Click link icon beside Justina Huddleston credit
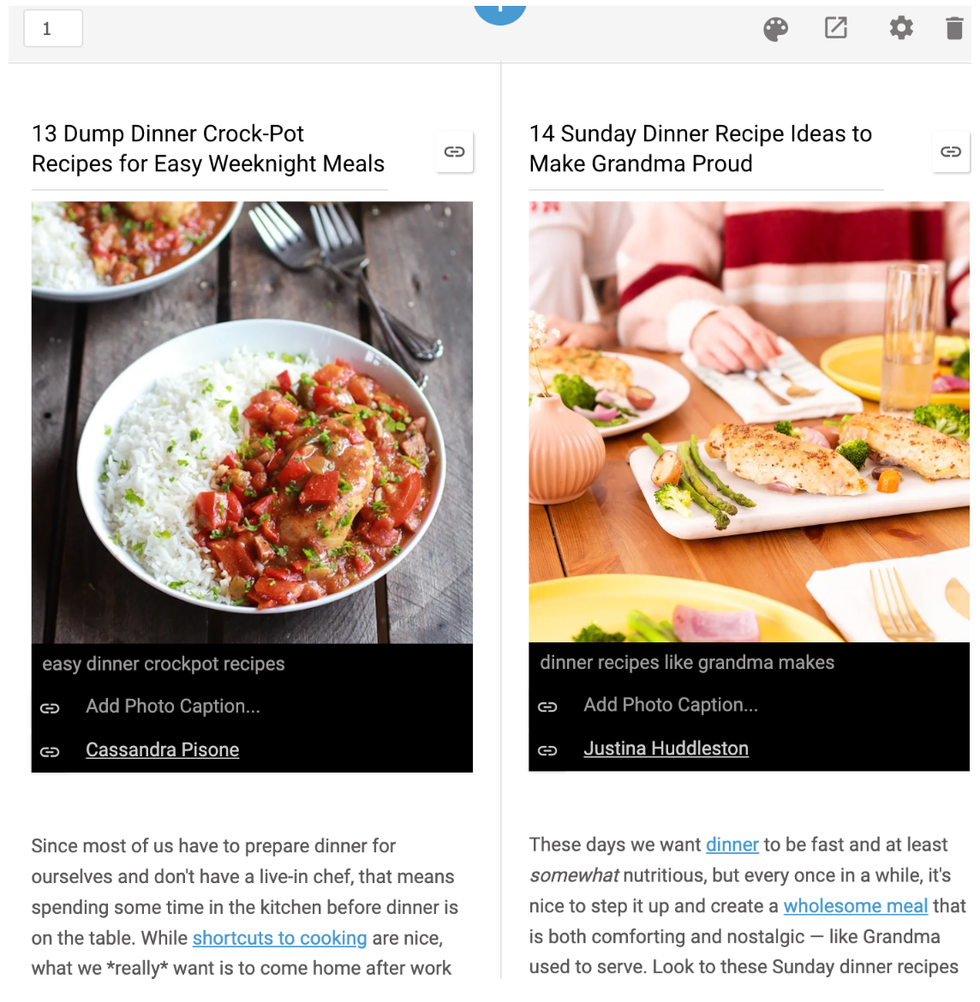Screen dimensions: 980x1002 click(547, 750)
